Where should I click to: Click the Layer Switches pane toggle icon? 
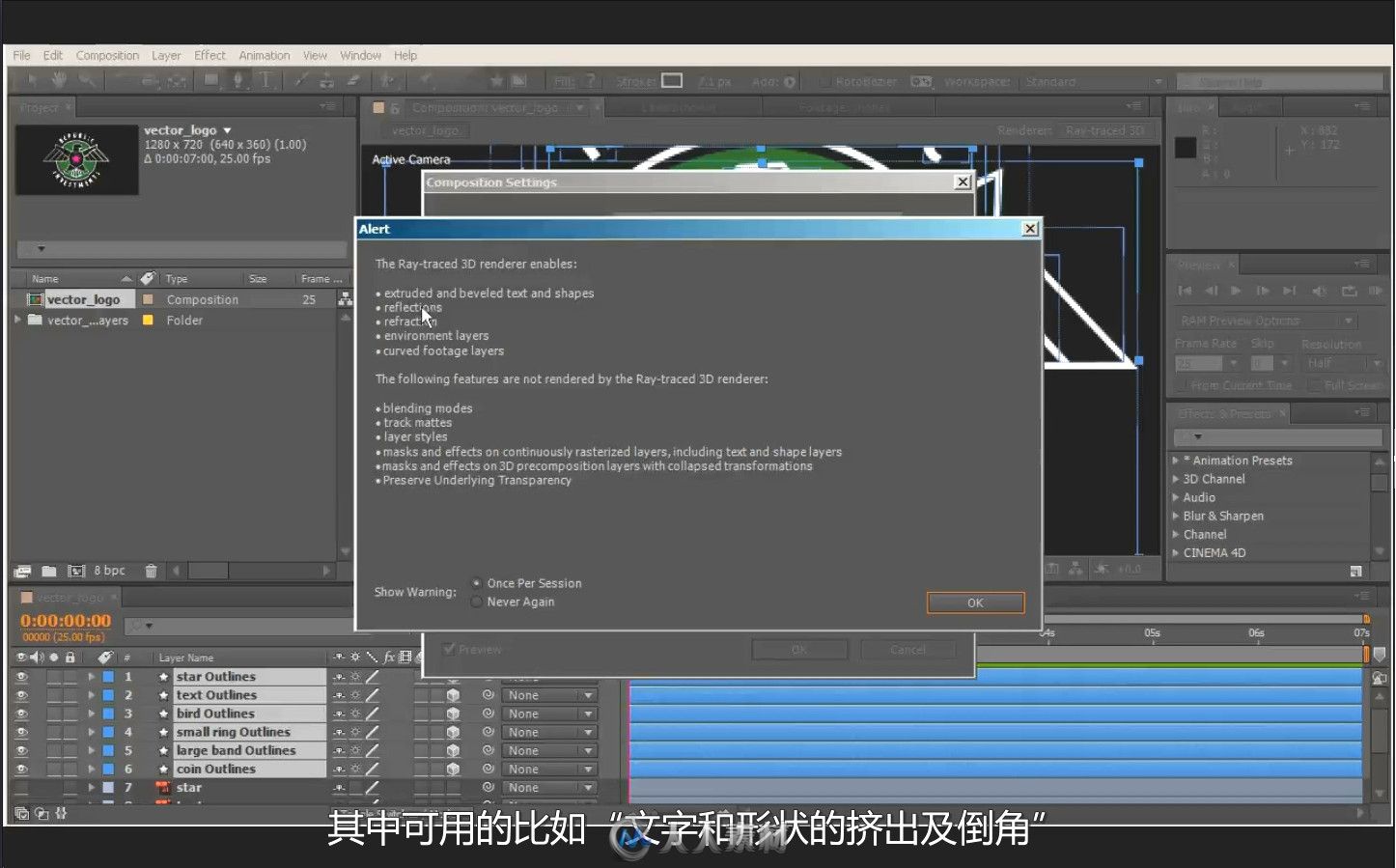(21, 814)
